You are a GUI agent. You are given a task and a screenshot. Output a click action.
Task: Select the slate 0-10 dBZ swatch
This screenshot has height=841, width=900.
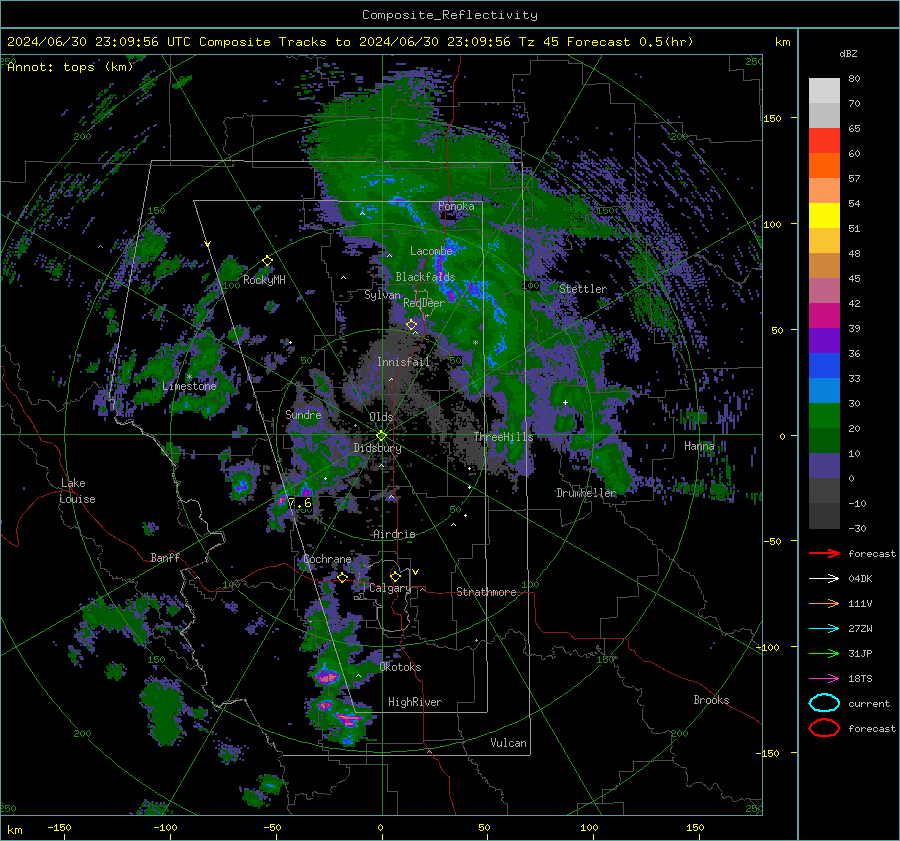coord(824,466)
